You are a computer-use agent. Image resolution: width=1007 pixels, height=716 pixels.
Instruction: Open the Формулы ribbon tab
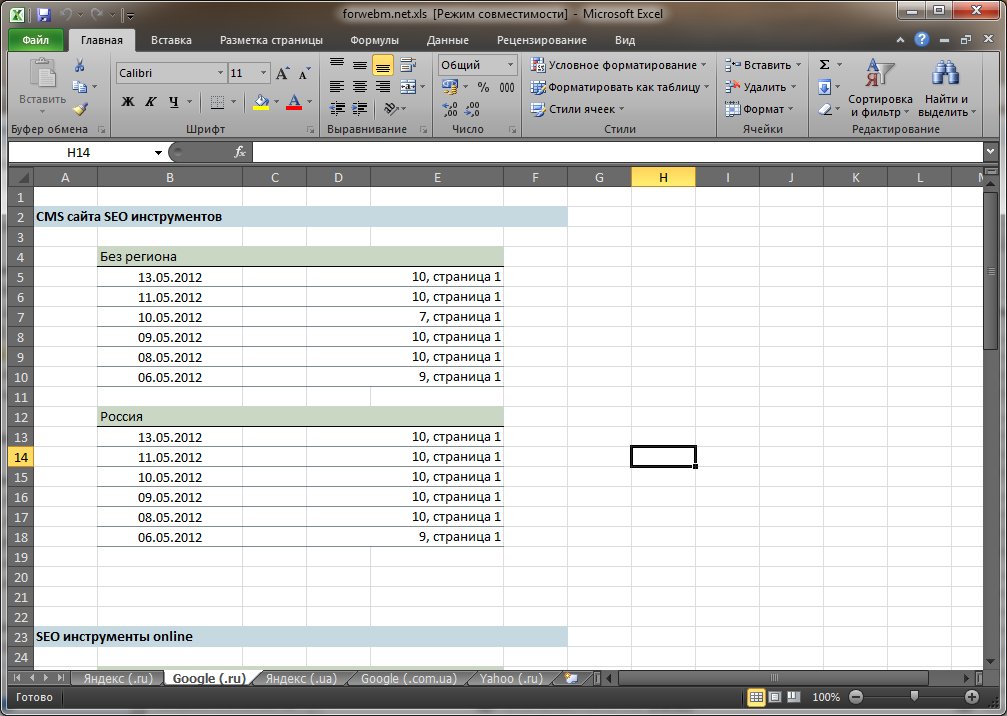coord(374,40)
